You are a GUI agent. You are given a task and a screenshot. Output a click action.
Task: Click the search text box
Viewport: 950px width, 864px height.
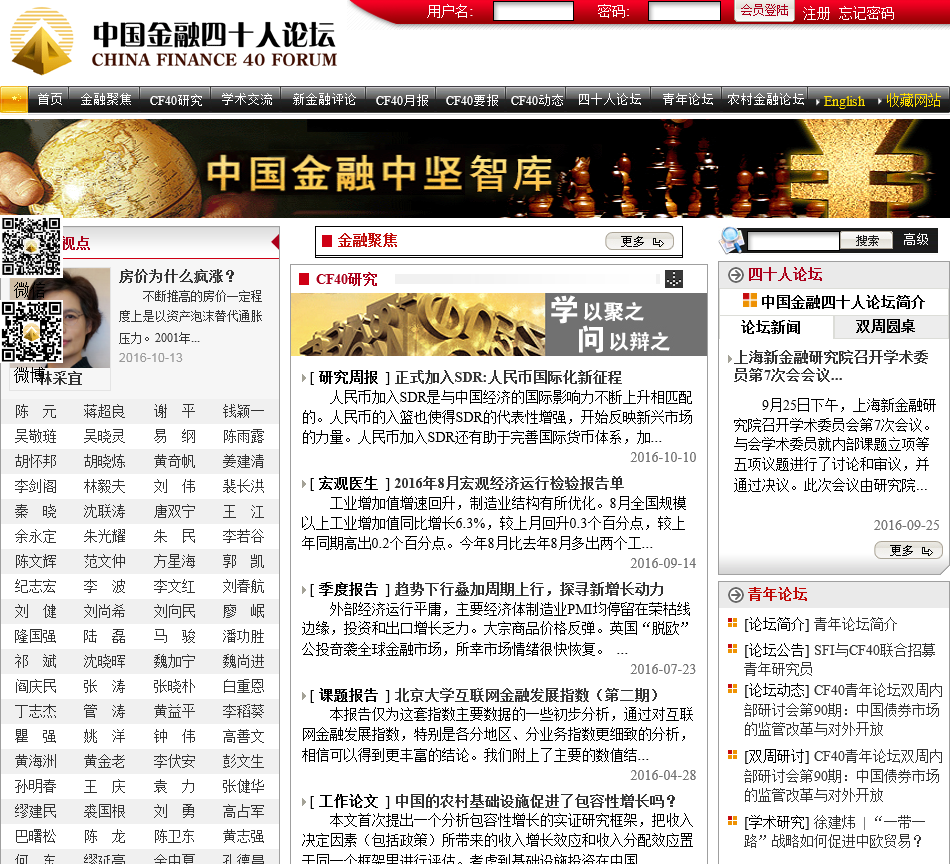[794, 241]
